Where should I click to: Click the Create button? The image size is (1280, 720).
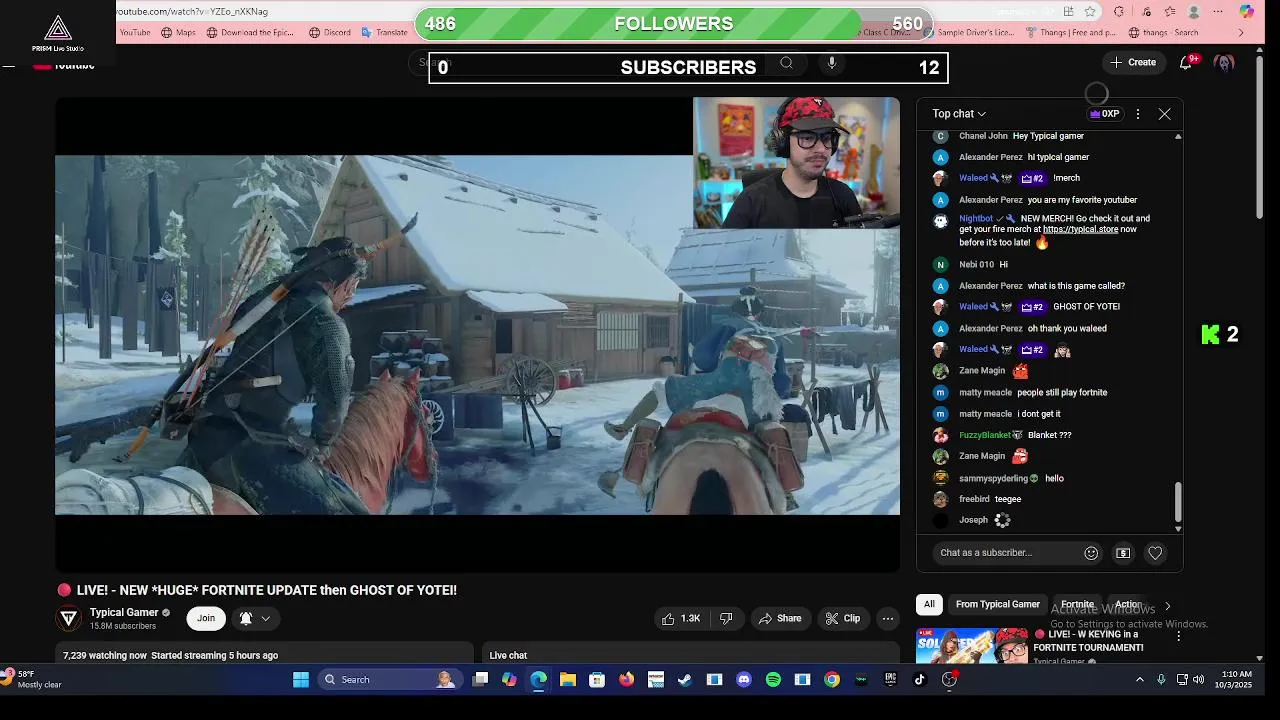tap(1132, 62)
